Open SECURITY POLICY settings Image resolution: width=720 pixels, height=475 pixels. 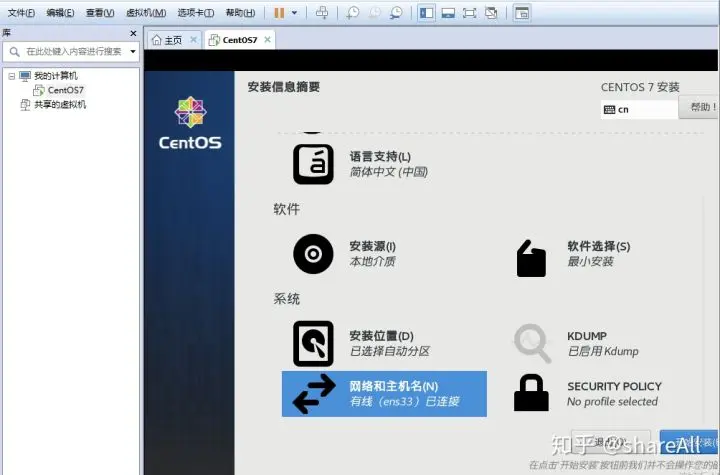[587, 394]
